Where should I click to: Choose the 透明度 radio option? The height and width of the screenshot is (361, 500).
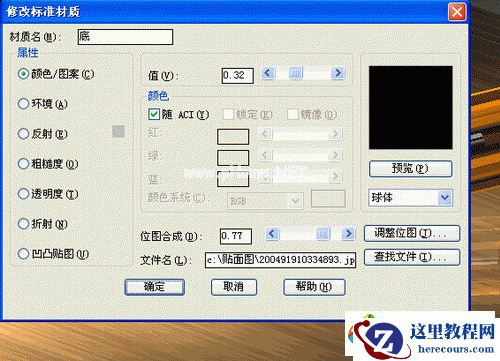tap(23, 194)
